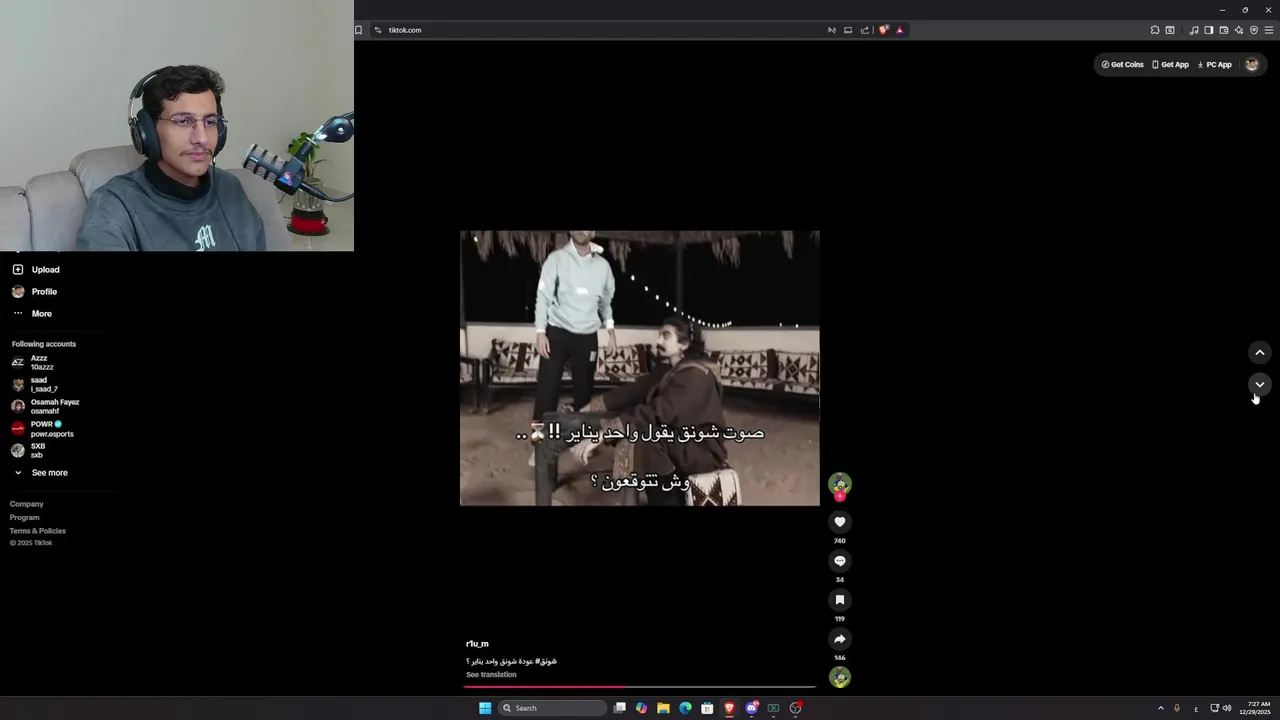Open the POWR powr.esports account
This screenshot has height=720, width=1280.
42,429
